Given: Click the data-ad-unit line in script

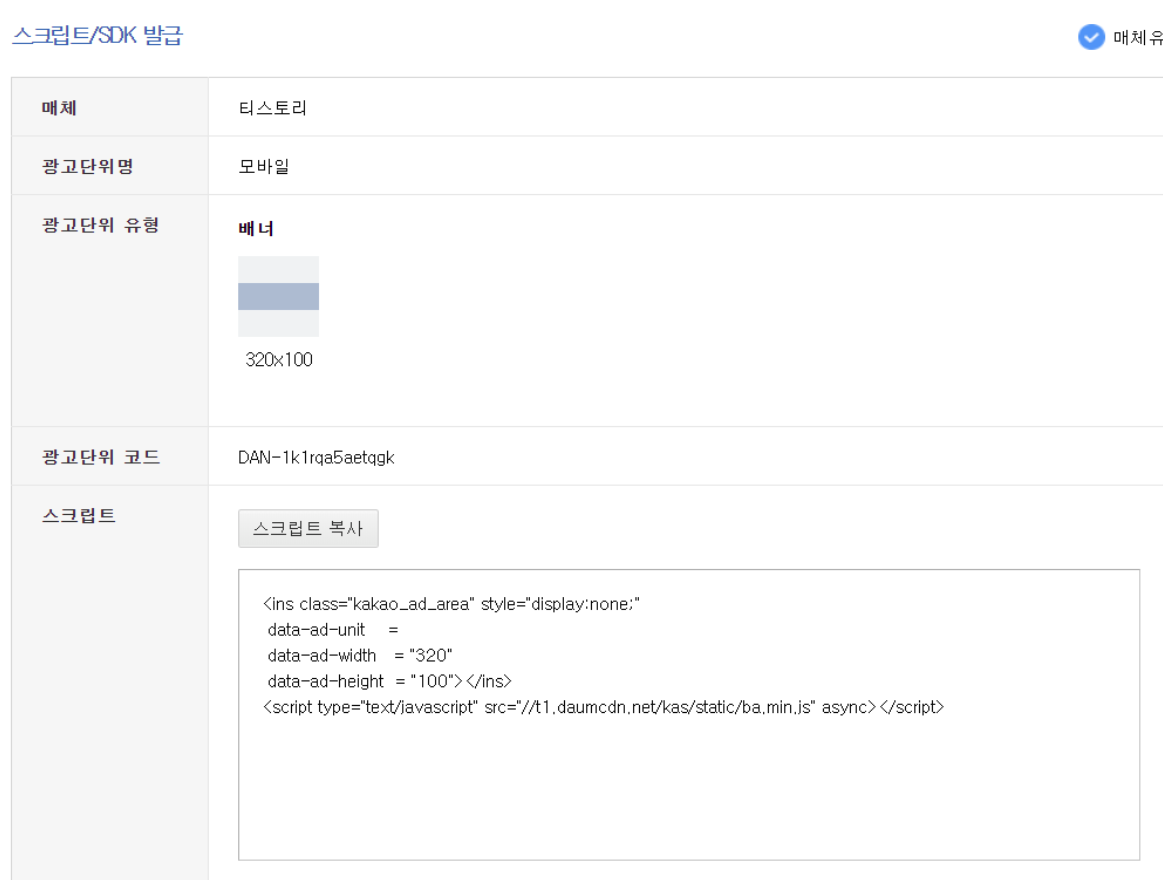Looking at the screenshot, I should pos(333,630).
